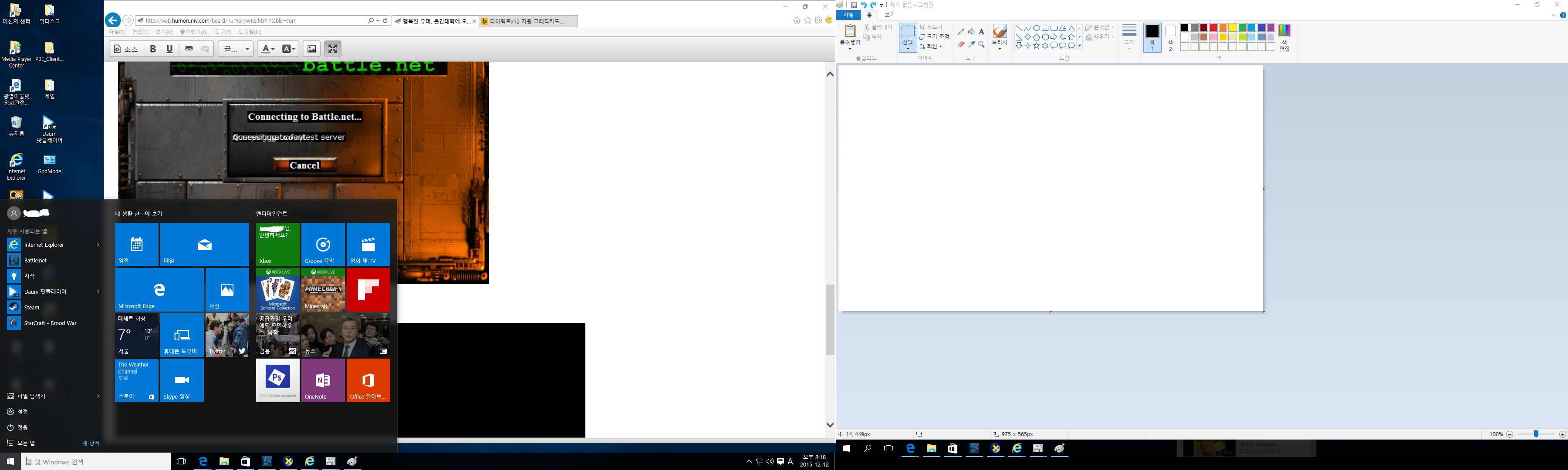The height and width of the screenshot is (470, 1568).
Task: Toggle the editor's fullscreen maximize button
Action: (x=332, y=49)
